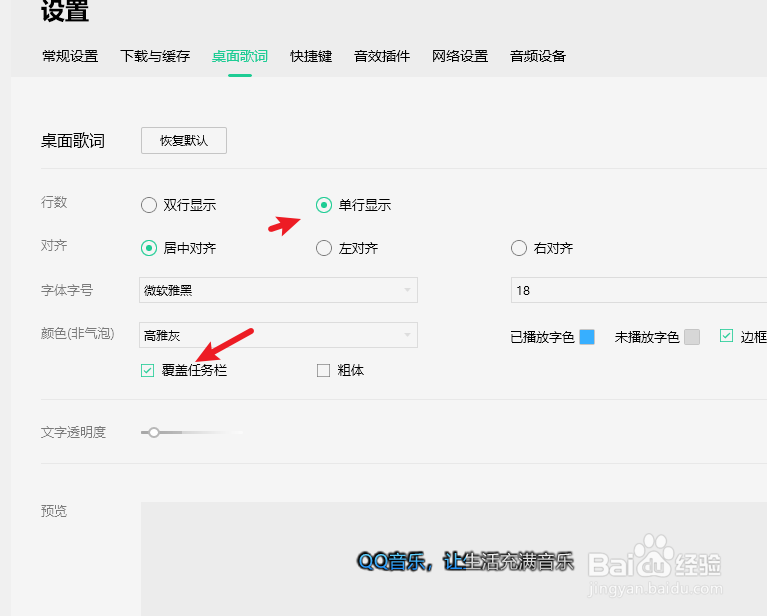
Task: Click the 字体字号 row label
Action: tap(67, 290)
